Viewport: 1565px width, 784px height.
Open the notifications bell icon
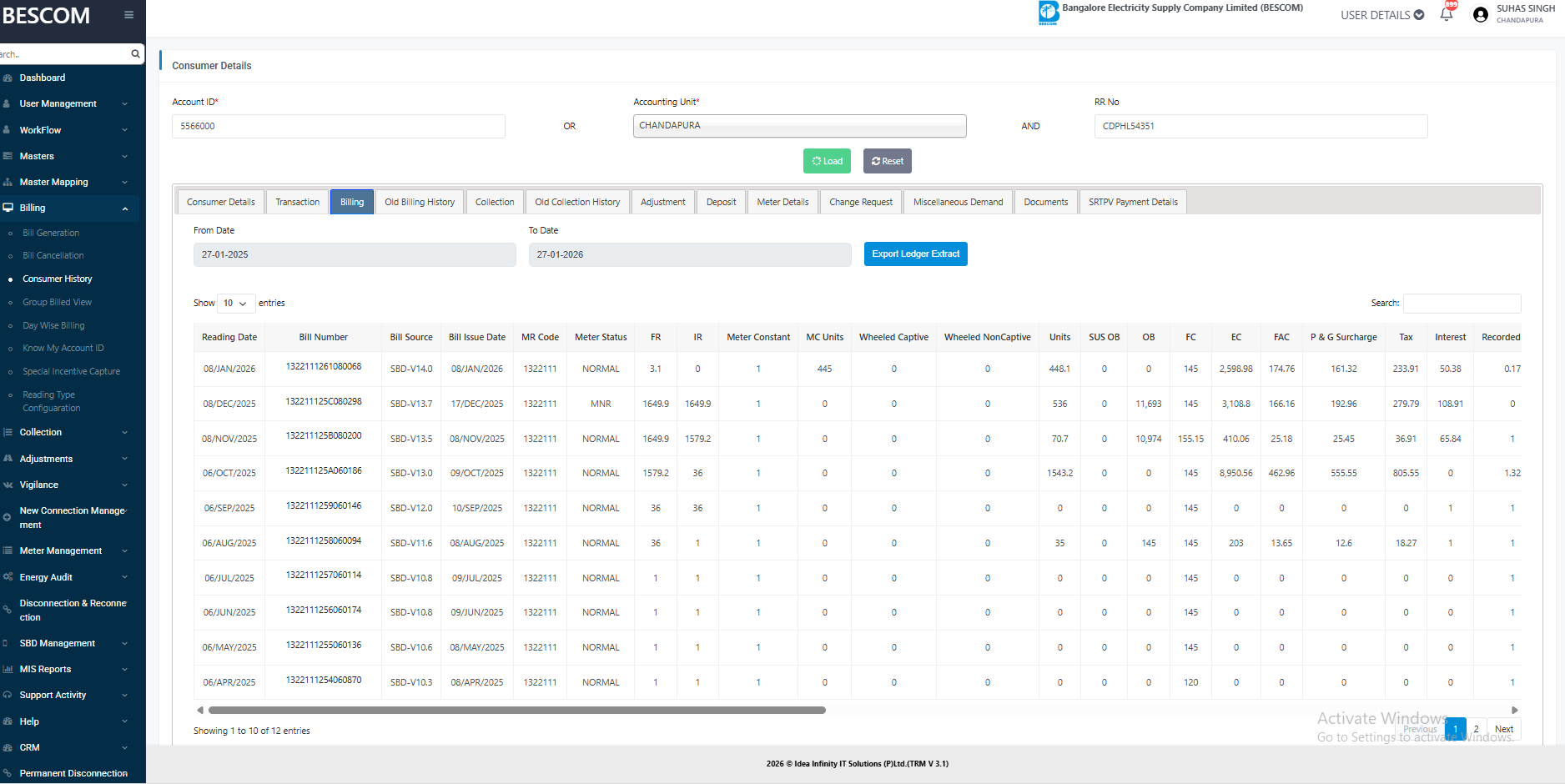pos(1447,15)
